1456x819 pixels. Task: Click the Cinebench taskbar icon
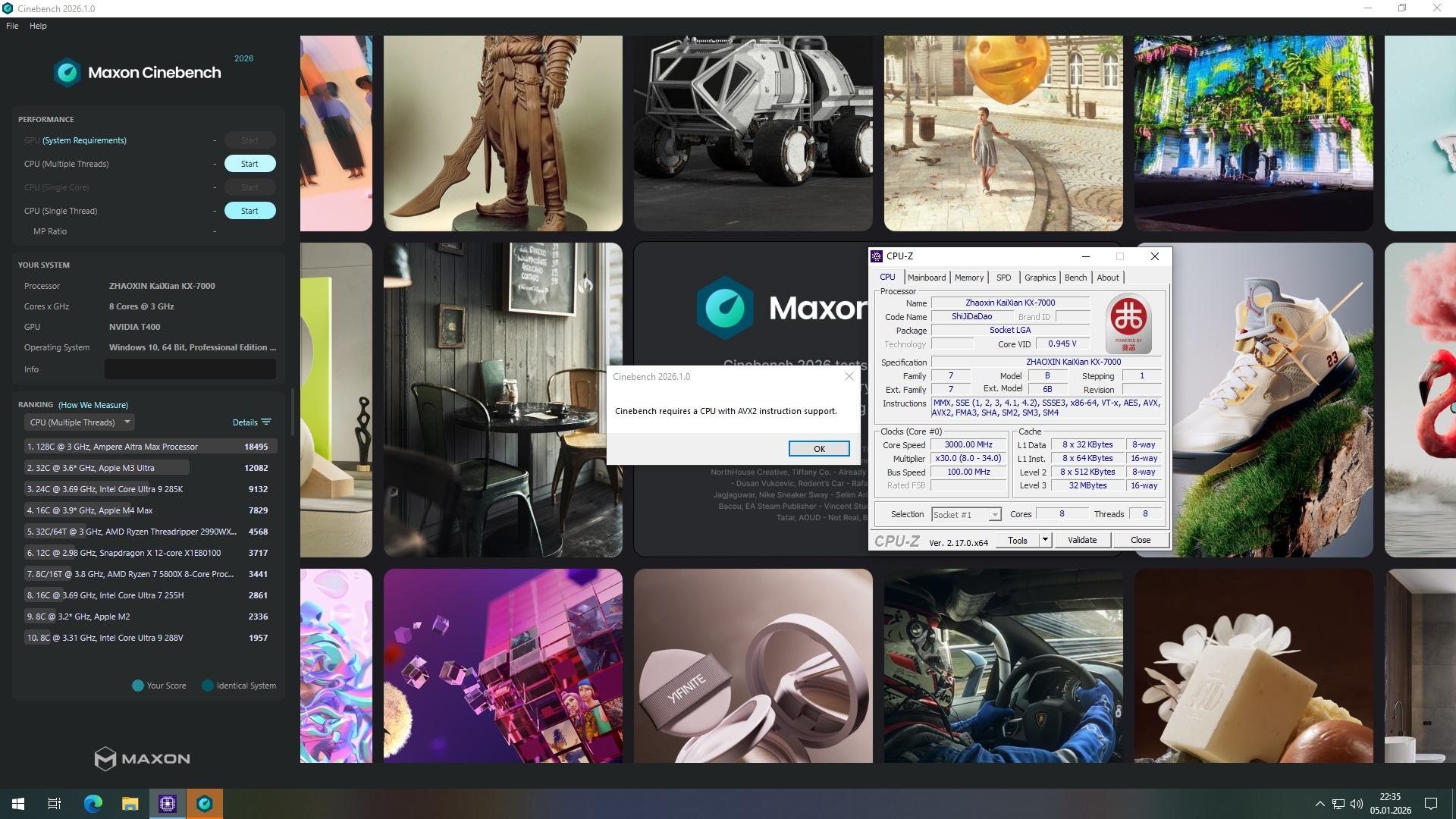(x=205, y=804)
